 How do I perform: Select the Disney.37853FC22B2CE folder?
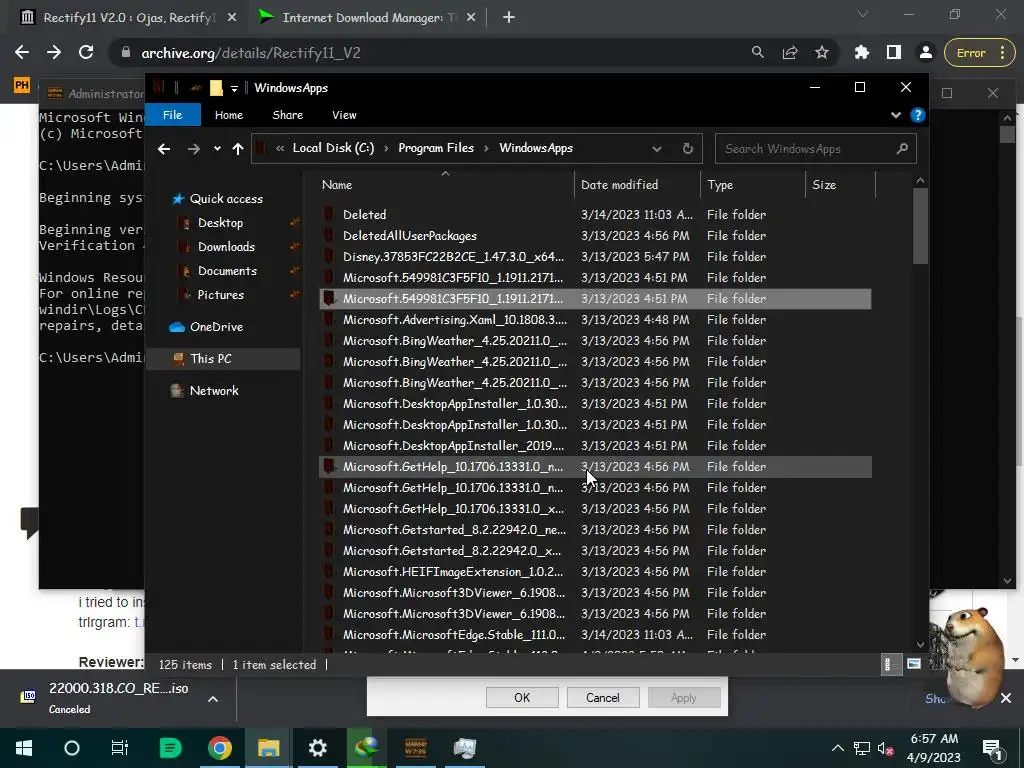pyautogui.click(x=595, y=257)
